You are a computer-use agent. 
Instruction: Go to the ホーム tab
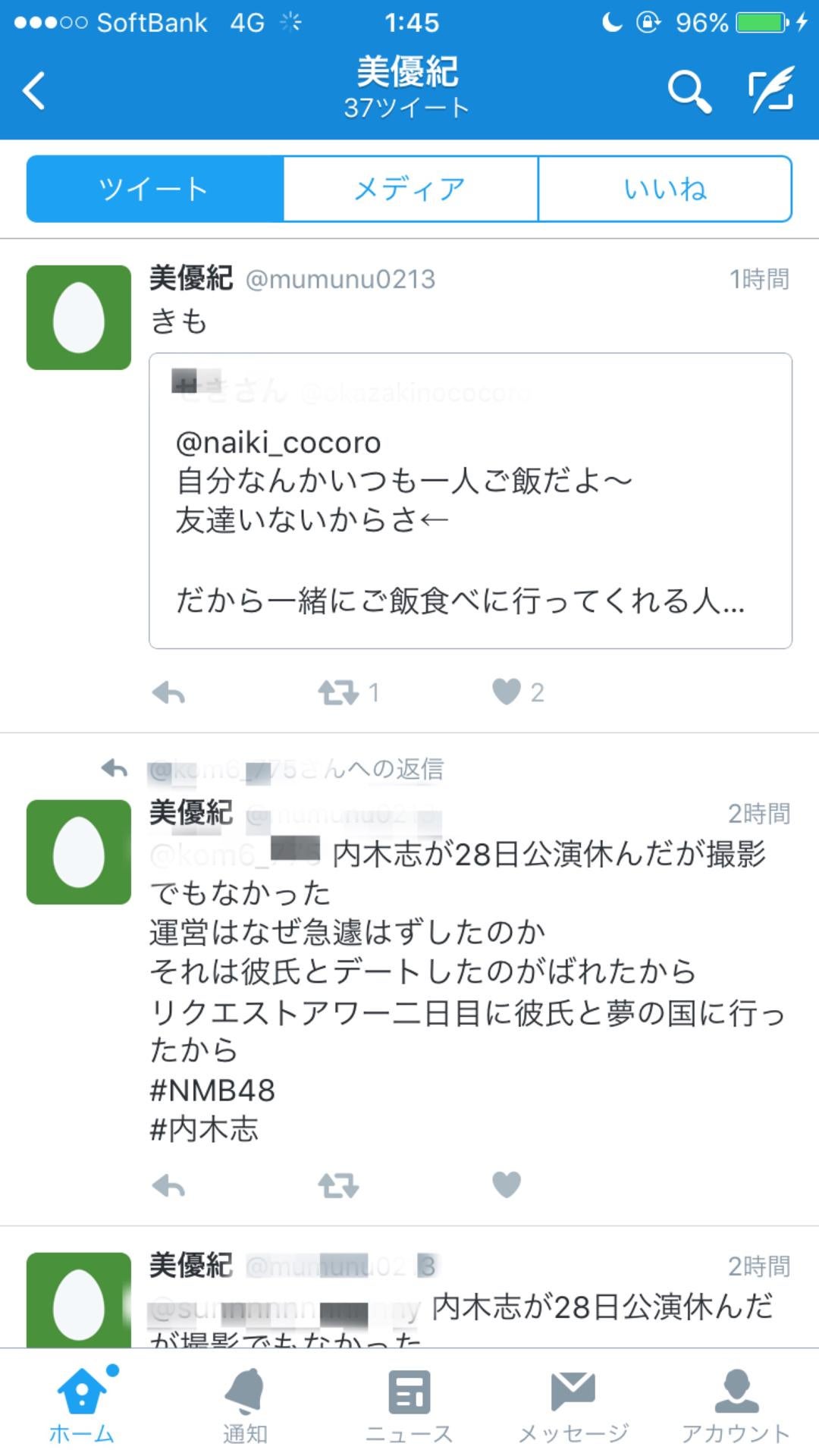coord(82,1406)
